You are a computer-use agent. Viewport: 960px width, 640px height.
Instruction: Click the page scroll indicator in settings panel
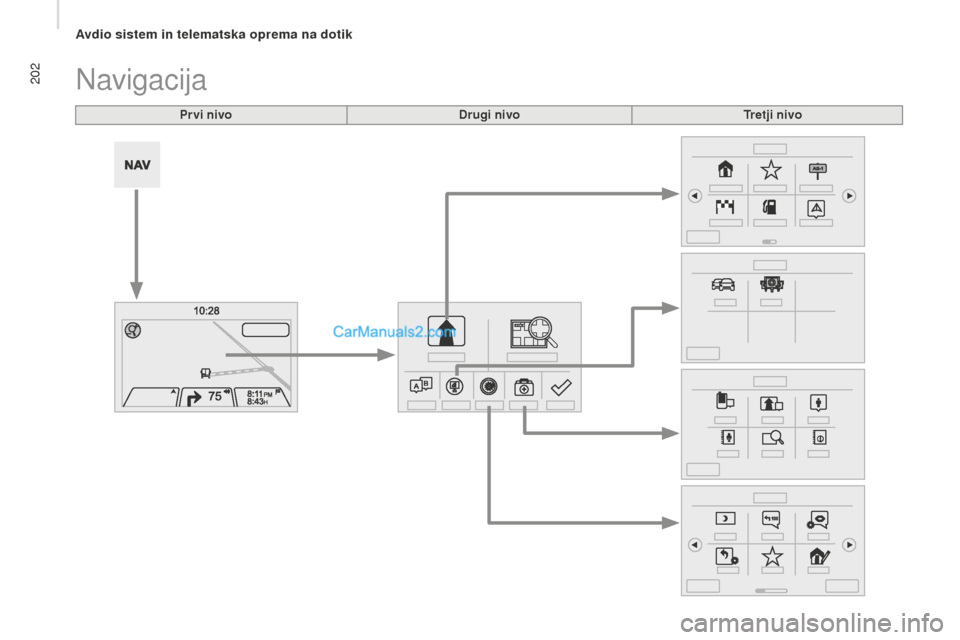pos(771,591)
